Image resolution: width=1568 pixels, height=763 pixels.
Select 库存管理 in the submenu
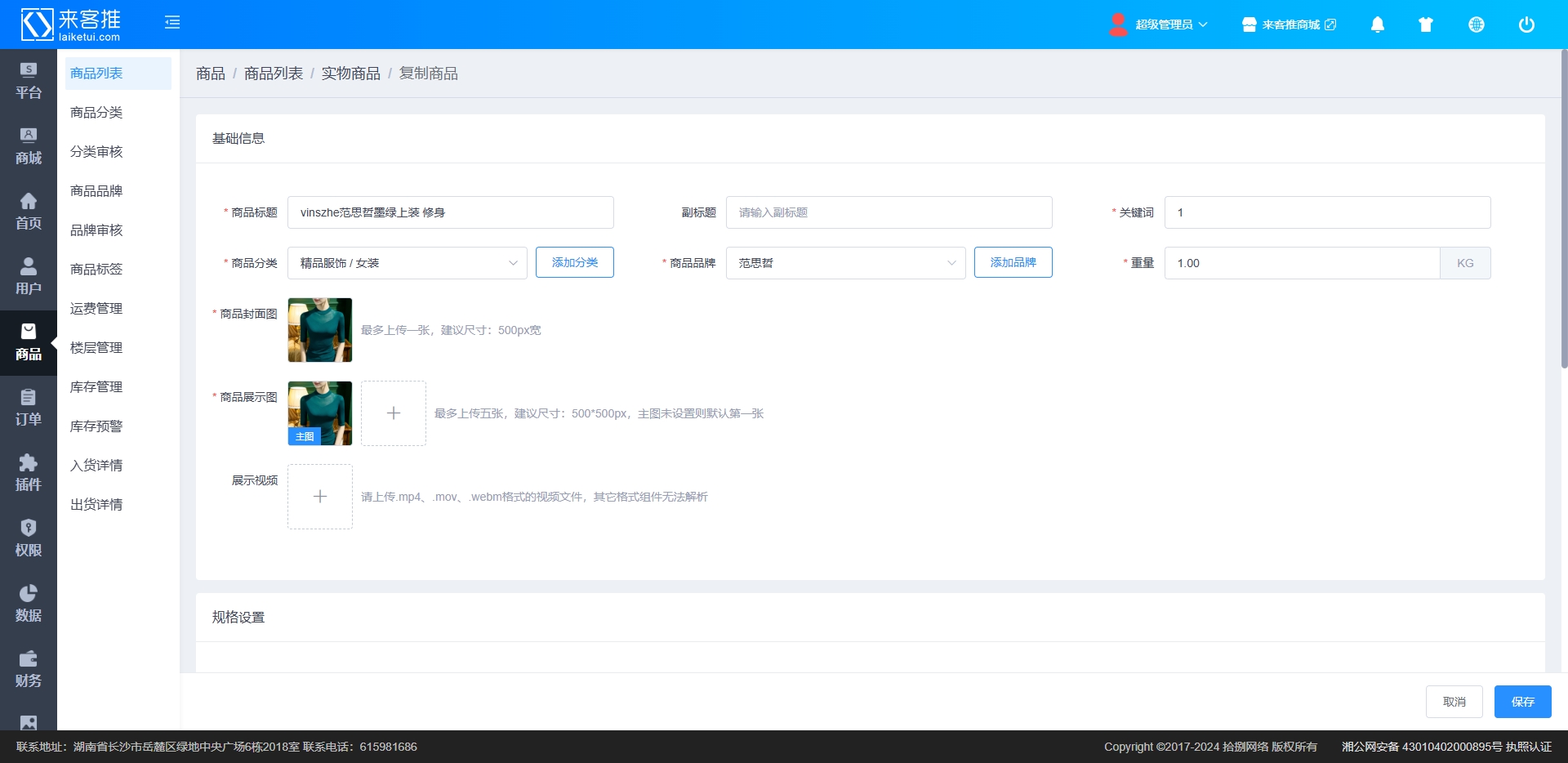coord(96,387)
